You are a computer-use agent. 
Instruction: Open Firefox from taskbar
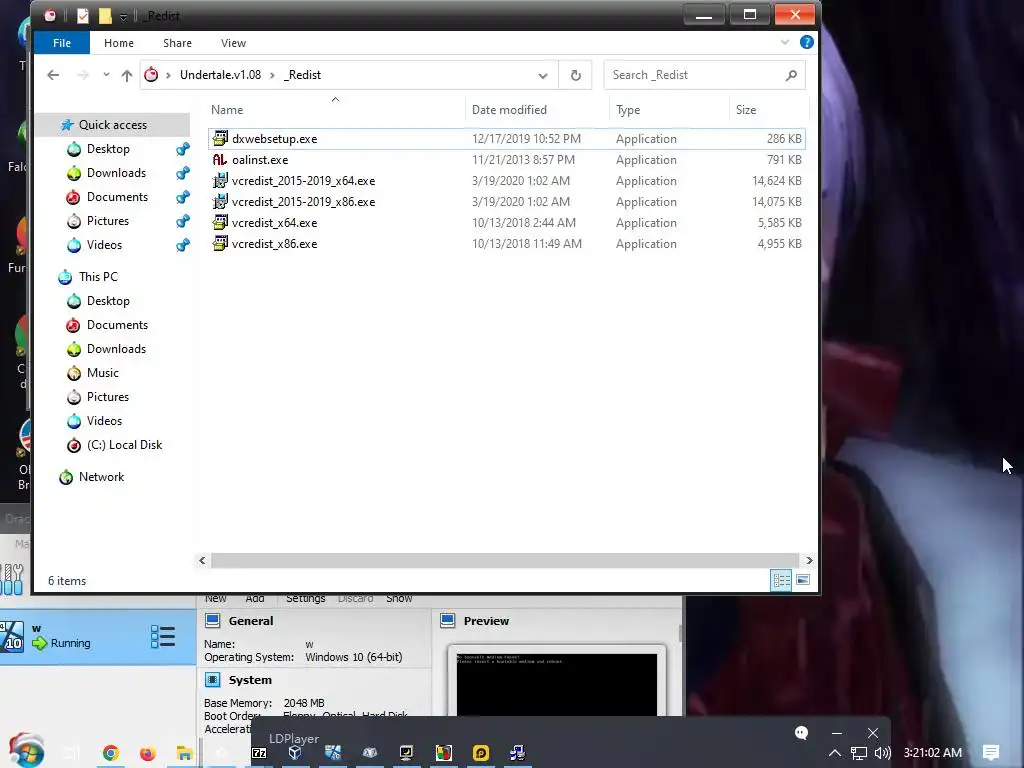coord(148,753)
